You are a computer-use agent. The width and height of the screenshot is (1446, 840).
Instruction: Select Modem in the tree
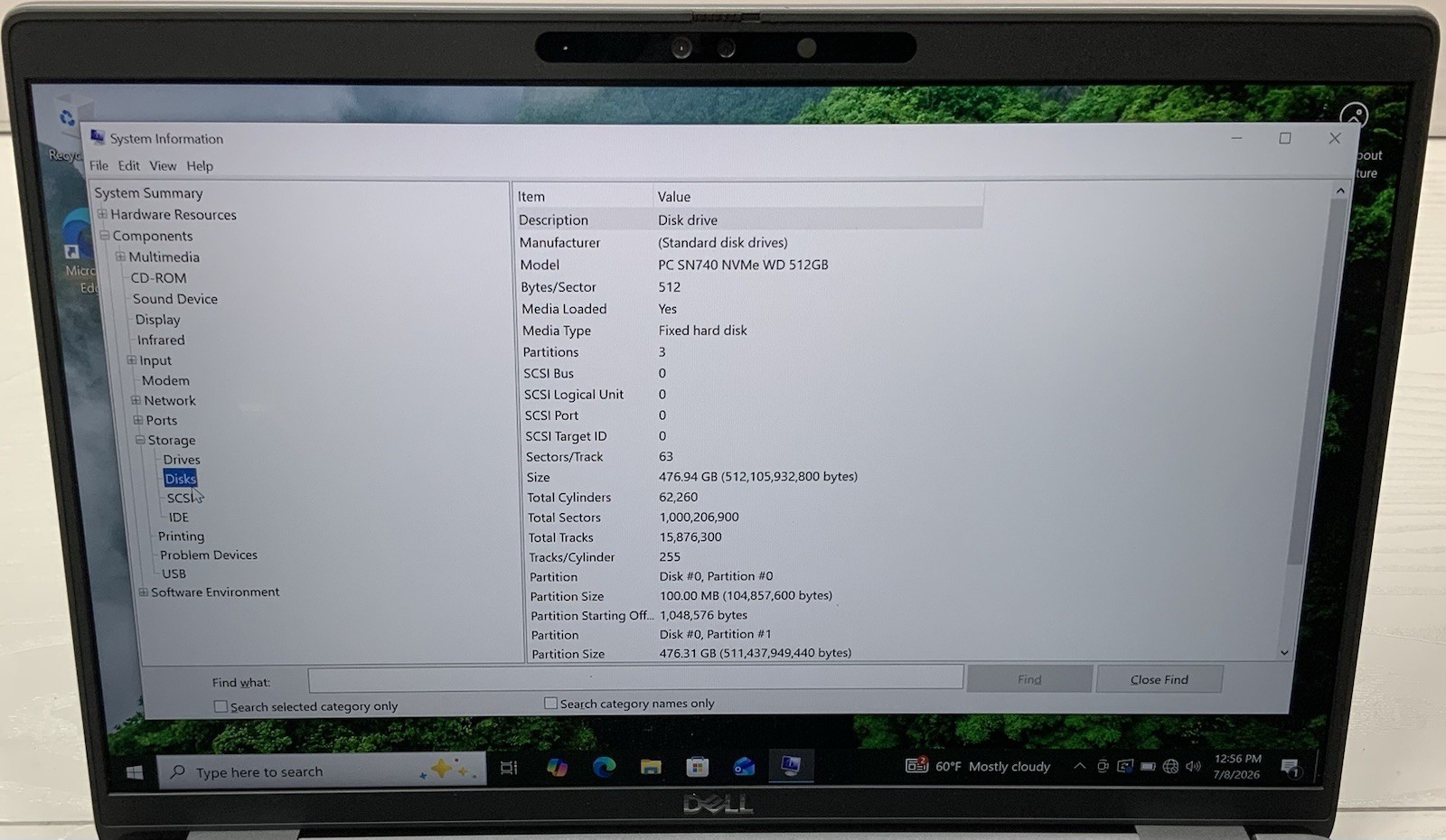coord(165,380)
